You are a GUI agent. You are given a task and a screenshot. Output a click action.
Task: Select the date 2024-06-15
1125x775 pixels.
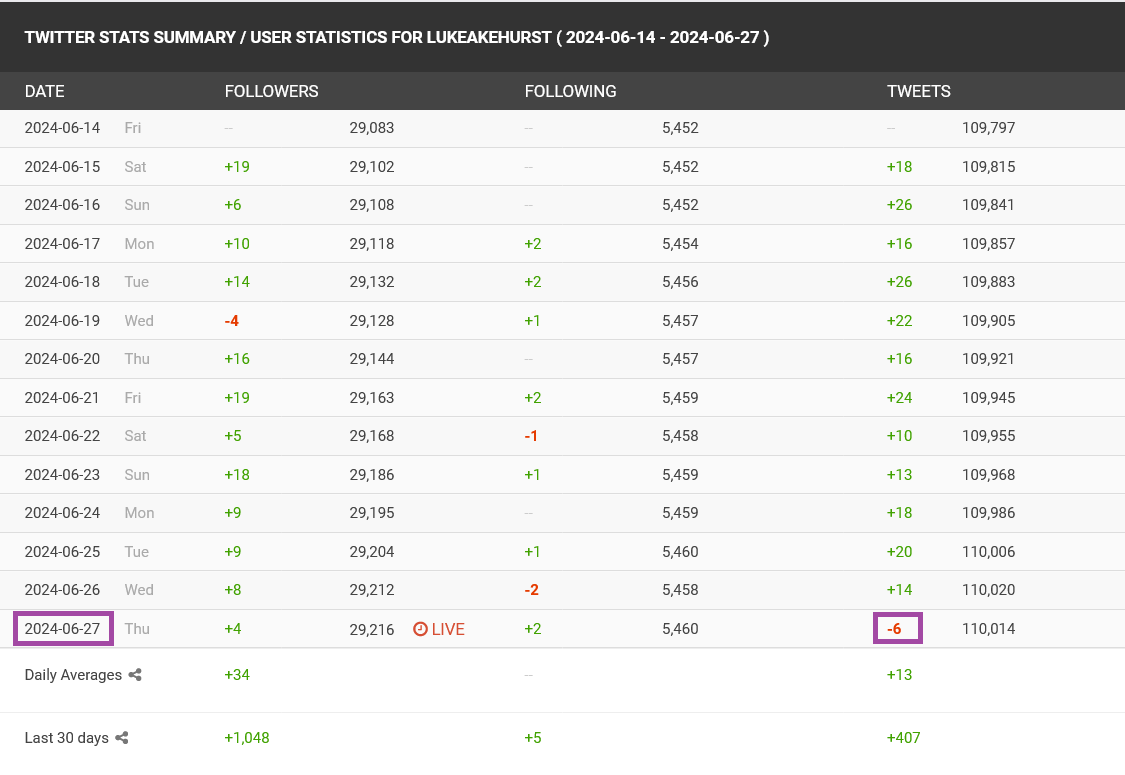(62, 166)
